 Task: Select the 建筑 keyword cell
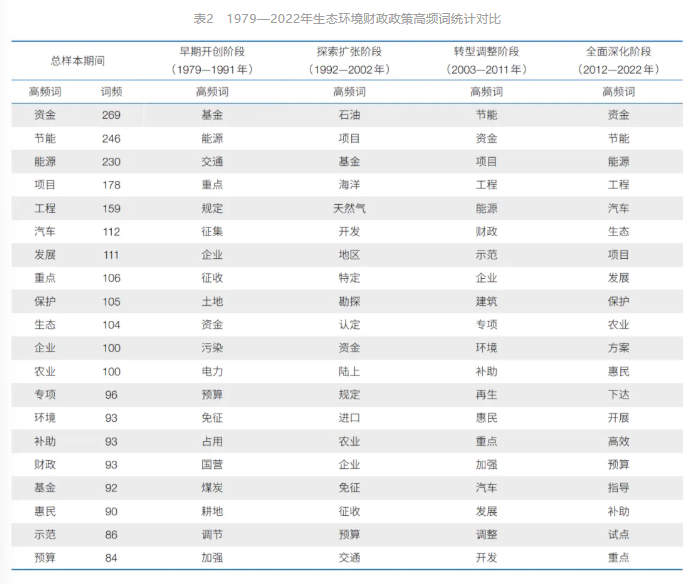point(486,302)
